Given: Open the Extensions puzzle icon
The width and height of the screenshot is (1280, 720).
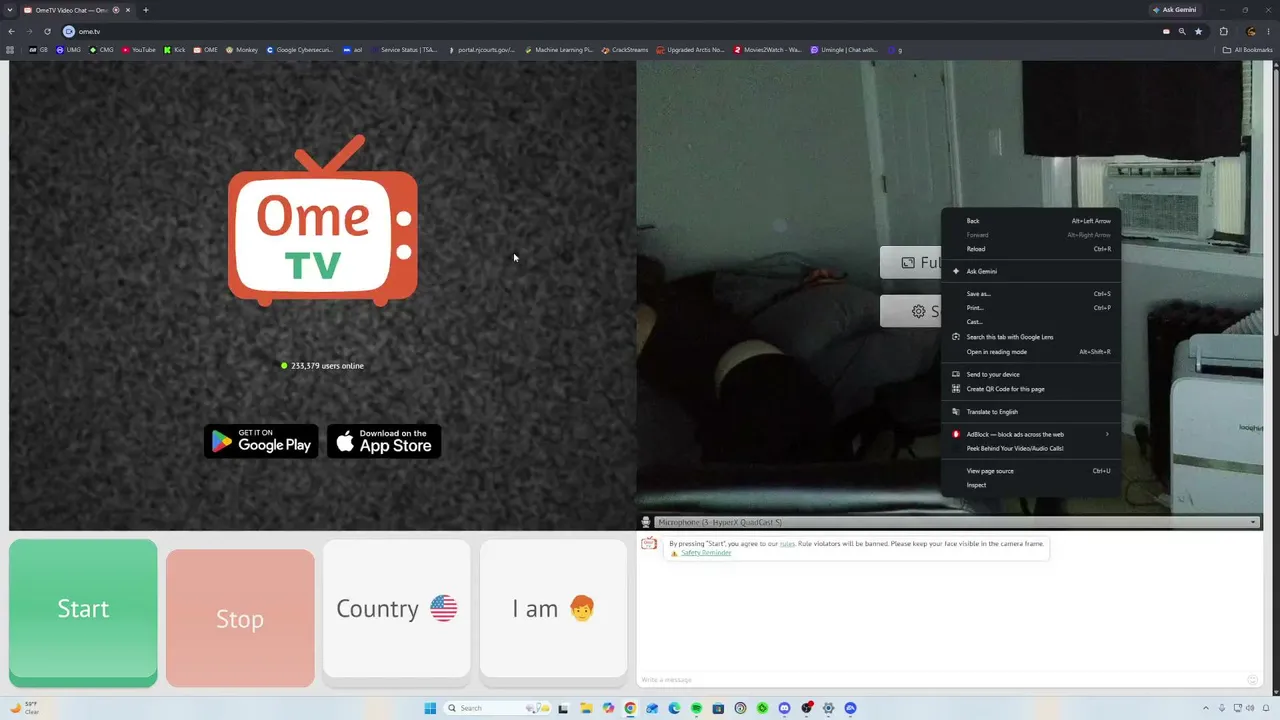Looking at the screenshot, I should tap(1223, 31).
